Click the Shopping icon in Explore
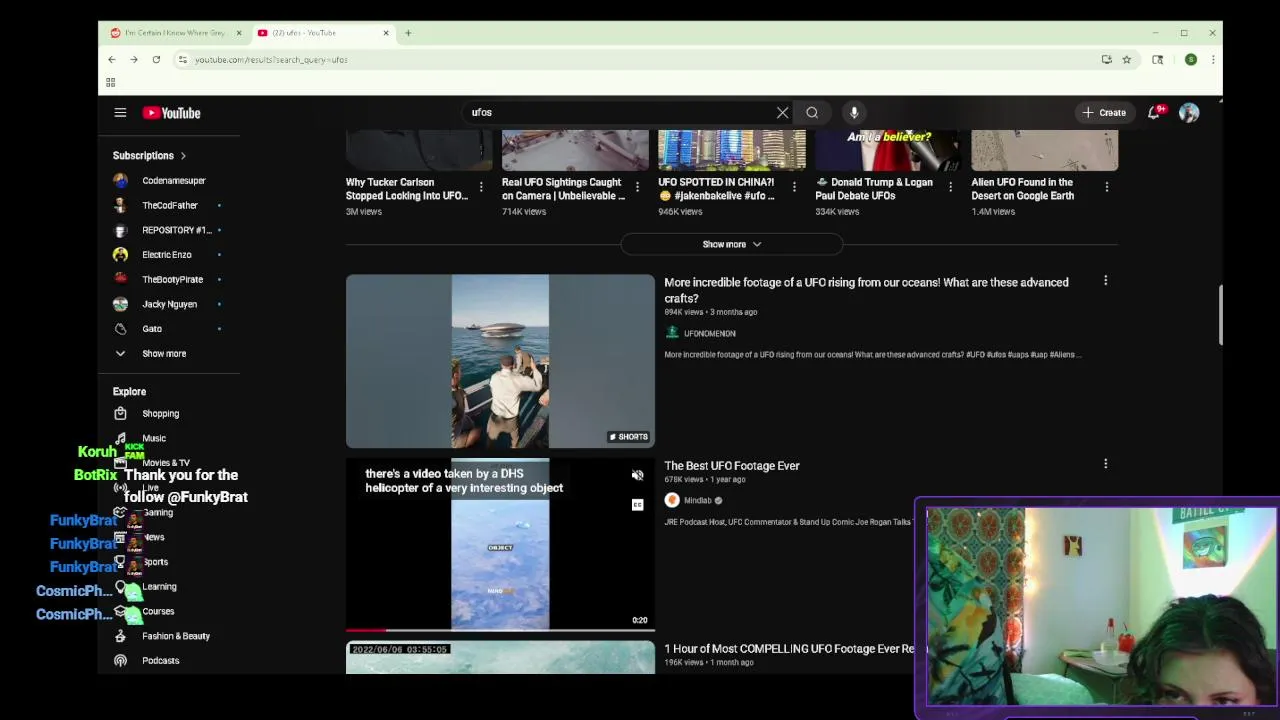Viewport: 1280px width, 720px height. point(120,414)
